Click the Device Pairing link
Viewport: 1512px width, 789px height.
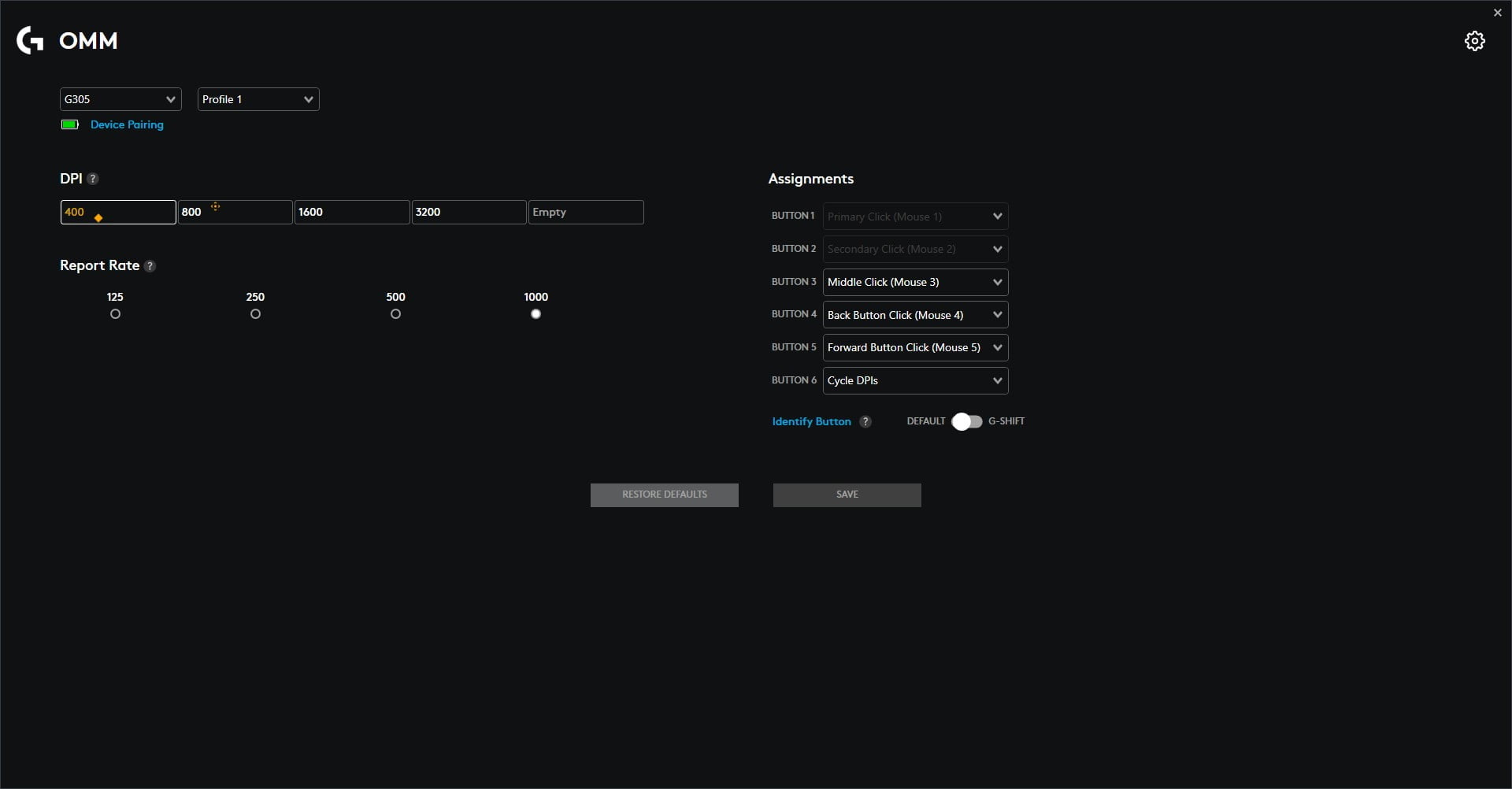127,124
